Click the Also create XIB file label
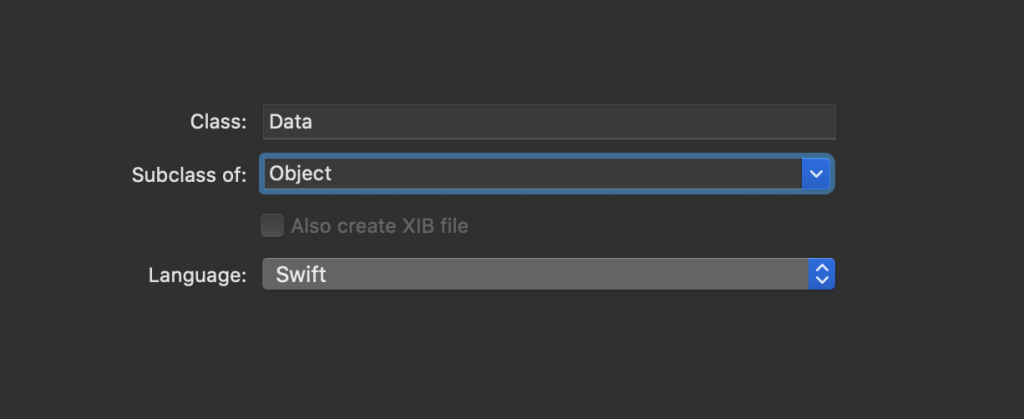 (379, 226)
